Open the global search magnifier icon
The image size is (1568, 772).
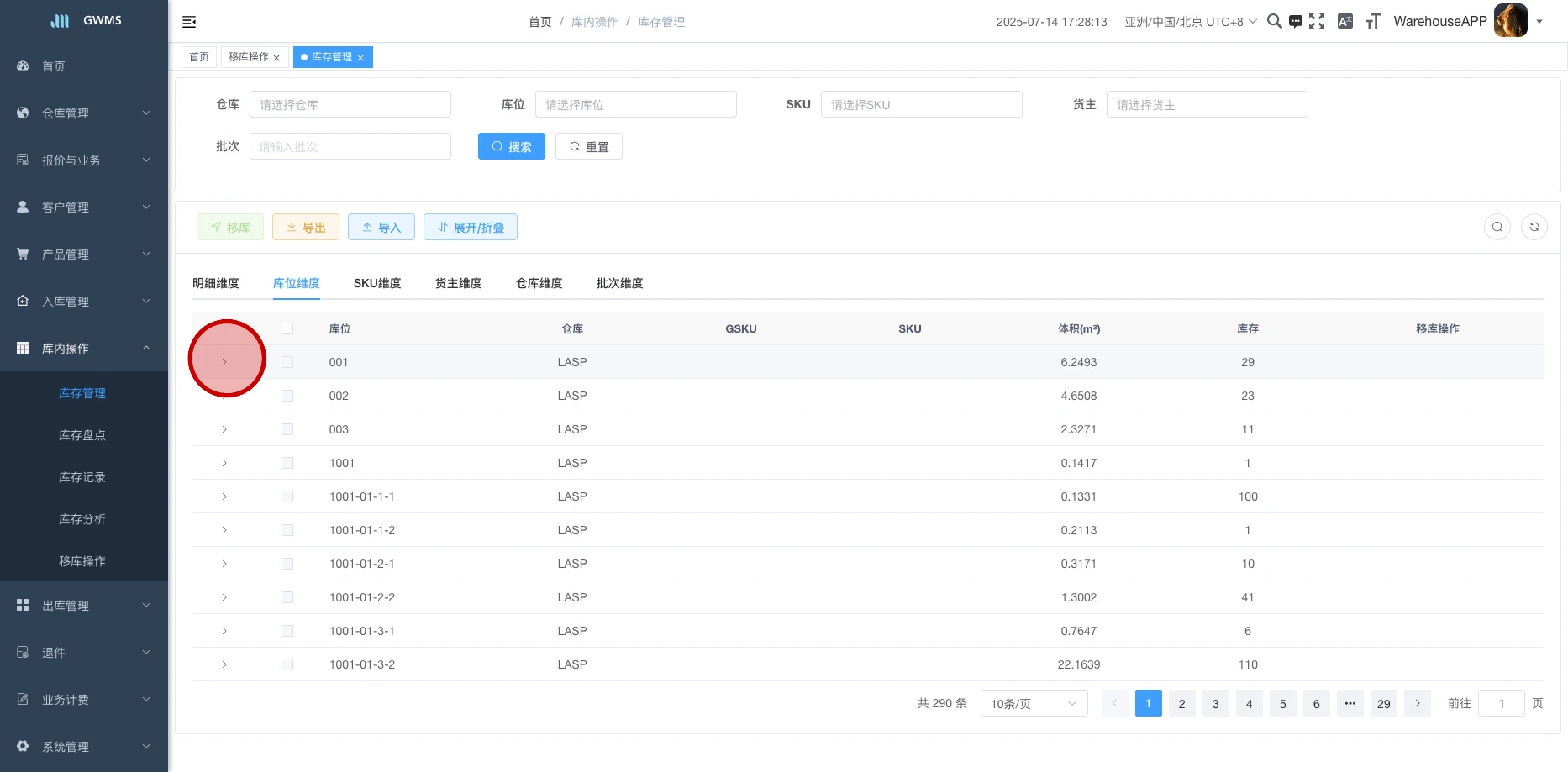[1274, 22]
